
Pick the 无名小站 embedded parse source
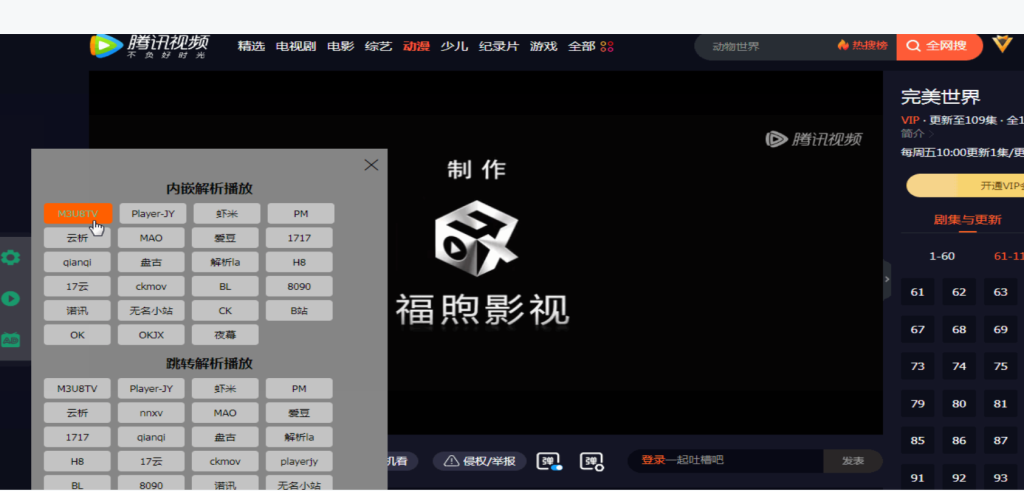pos(152,311)
